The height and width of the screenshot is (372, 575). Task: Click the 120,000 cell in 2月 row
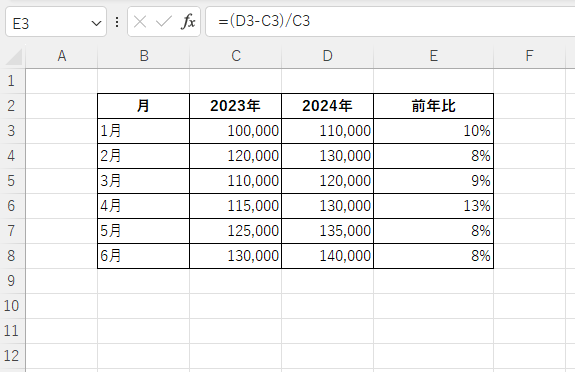click(235, 156)
